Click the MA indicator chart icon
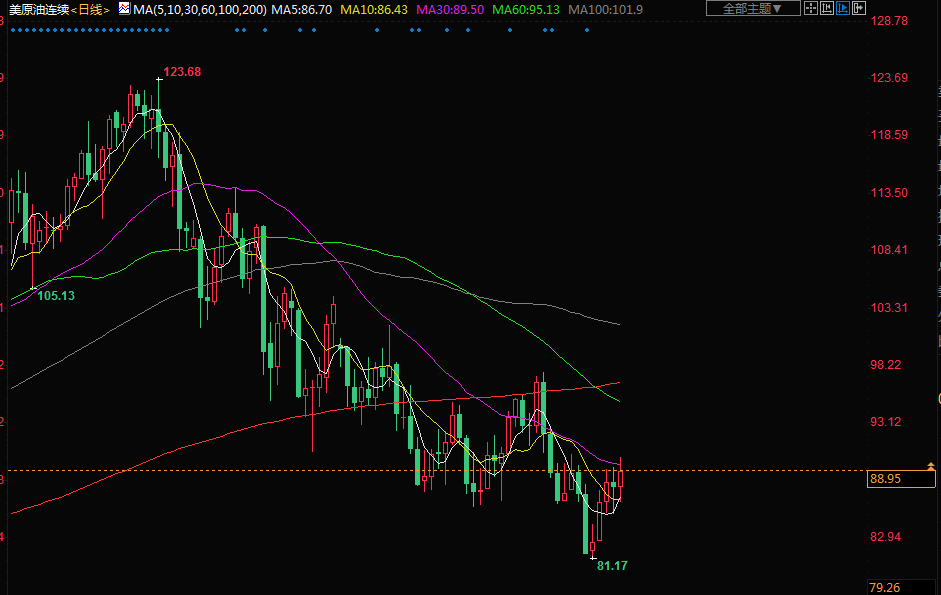The width and height of the screenshot is (941, 595). tap(123, 9)
